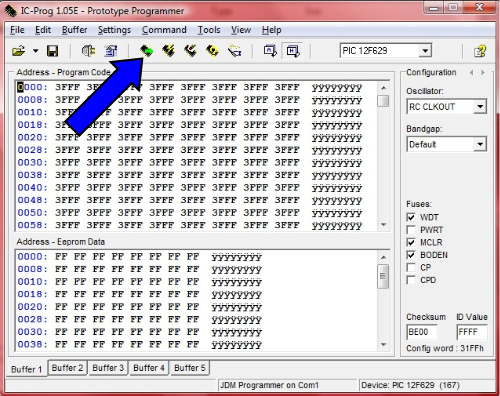Click the Erase All chip icon

pos(190,51)
